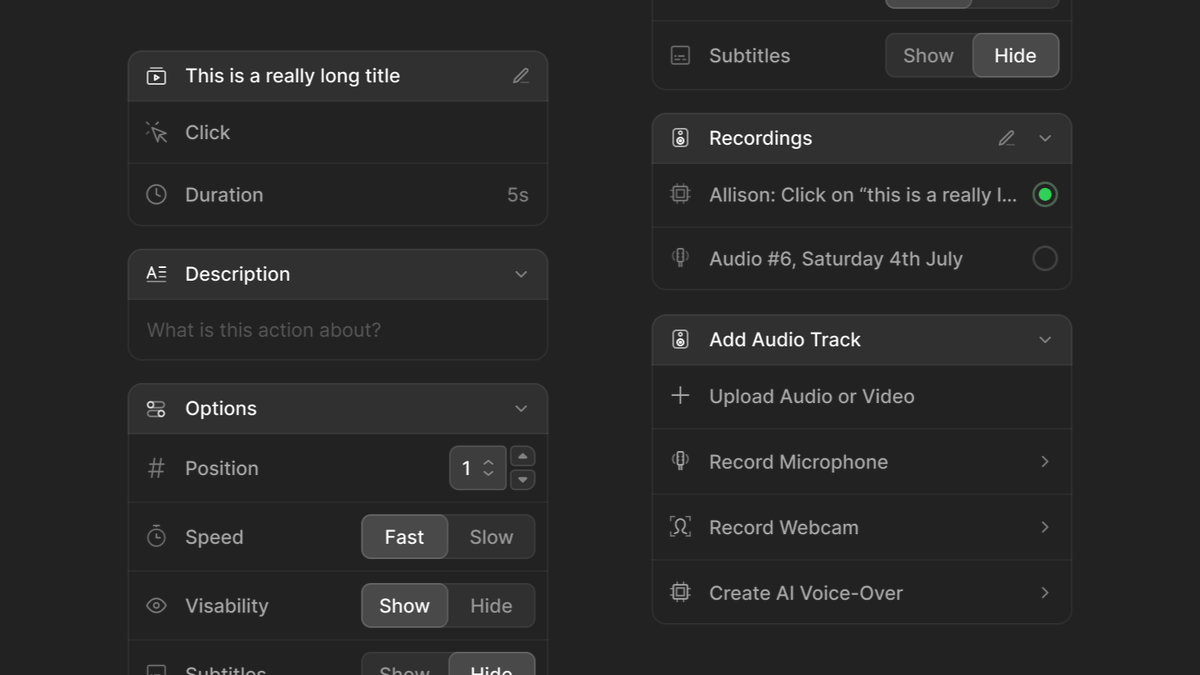Open the Record Webcam submenu arrow
The image size is (1200, 675).
1045,527
